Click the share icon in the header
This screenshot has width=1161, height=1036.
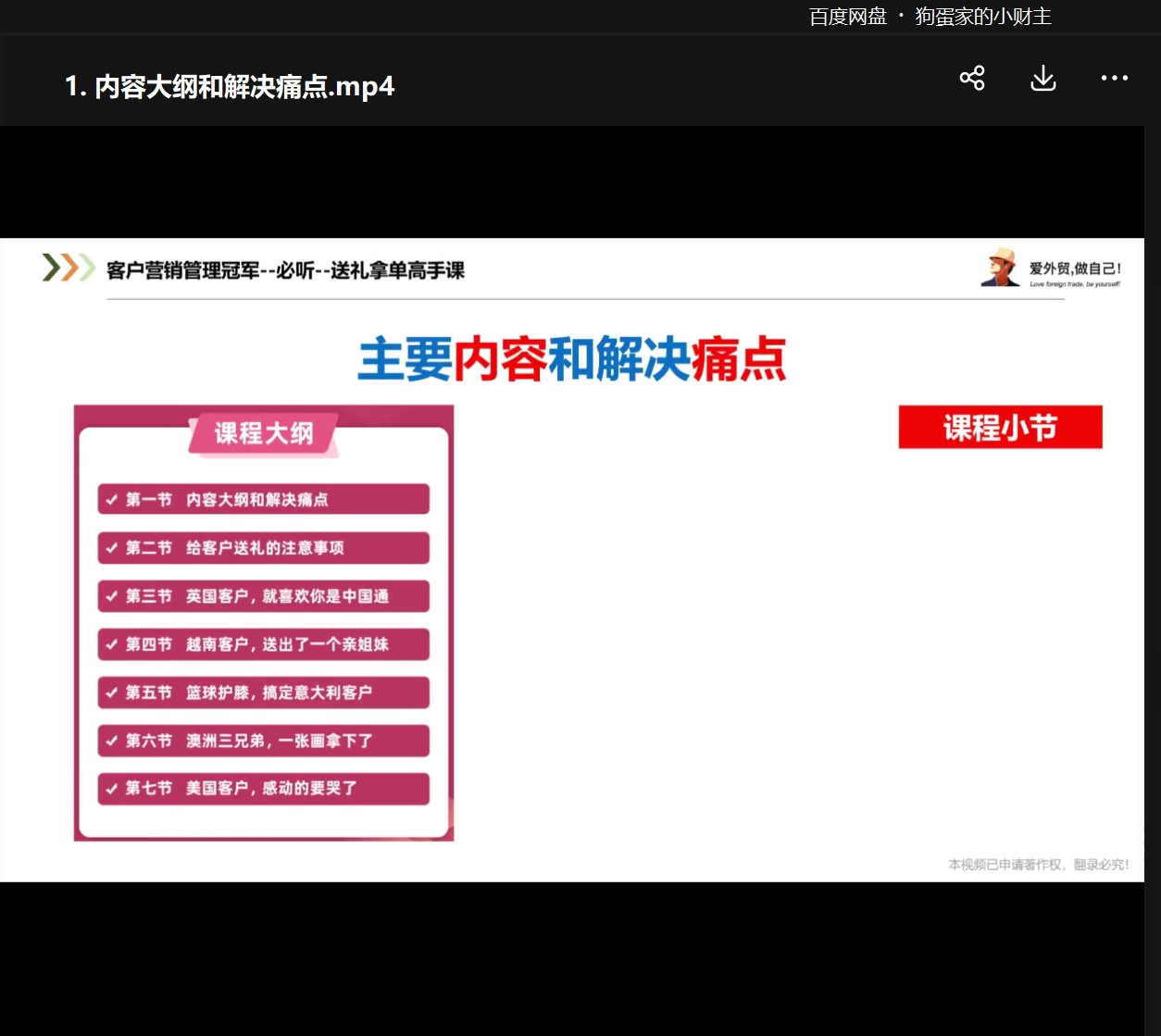tap(972, 78)
